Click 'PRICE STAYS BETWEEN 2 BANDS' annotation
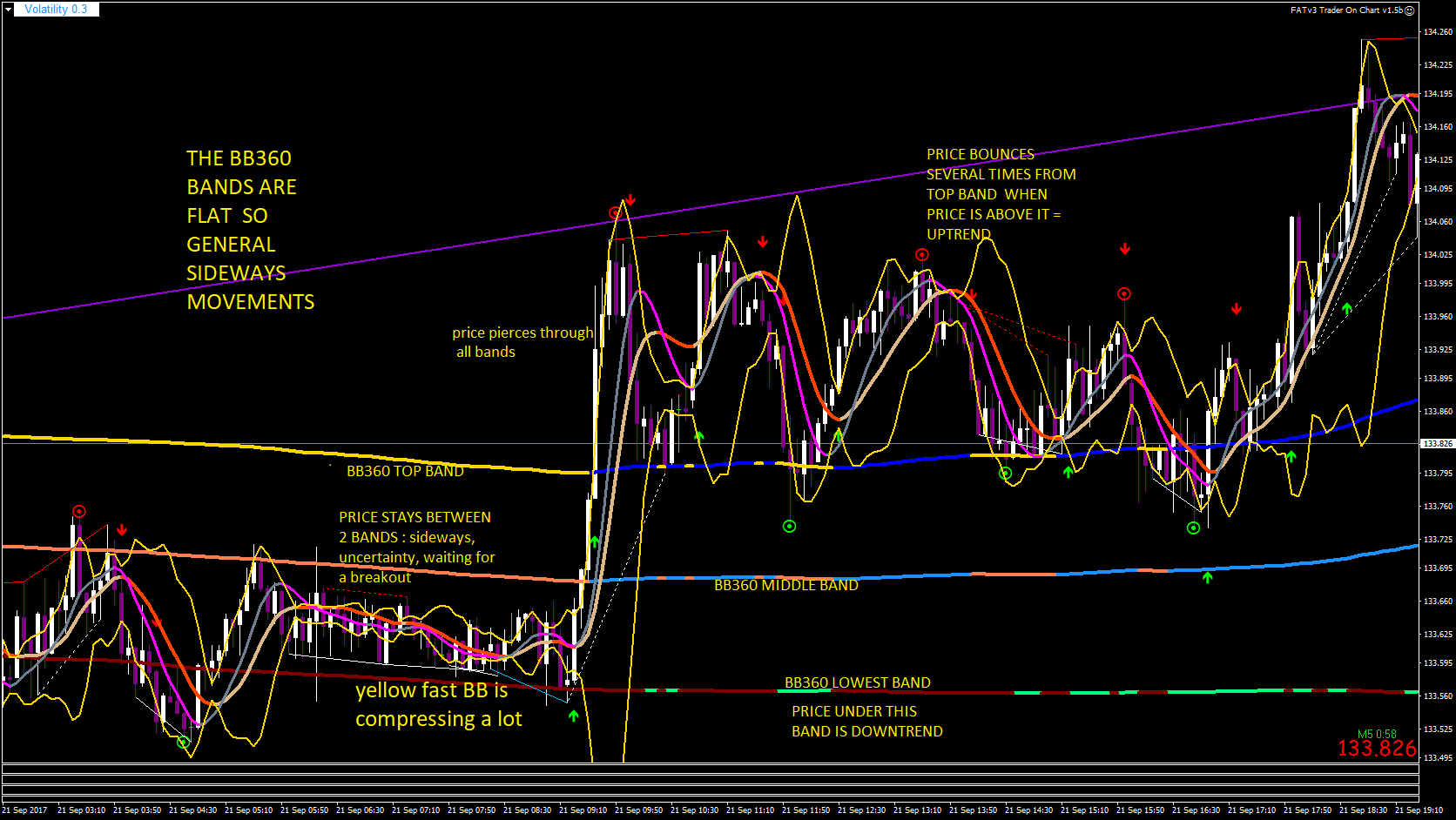 tap(416, 548)
